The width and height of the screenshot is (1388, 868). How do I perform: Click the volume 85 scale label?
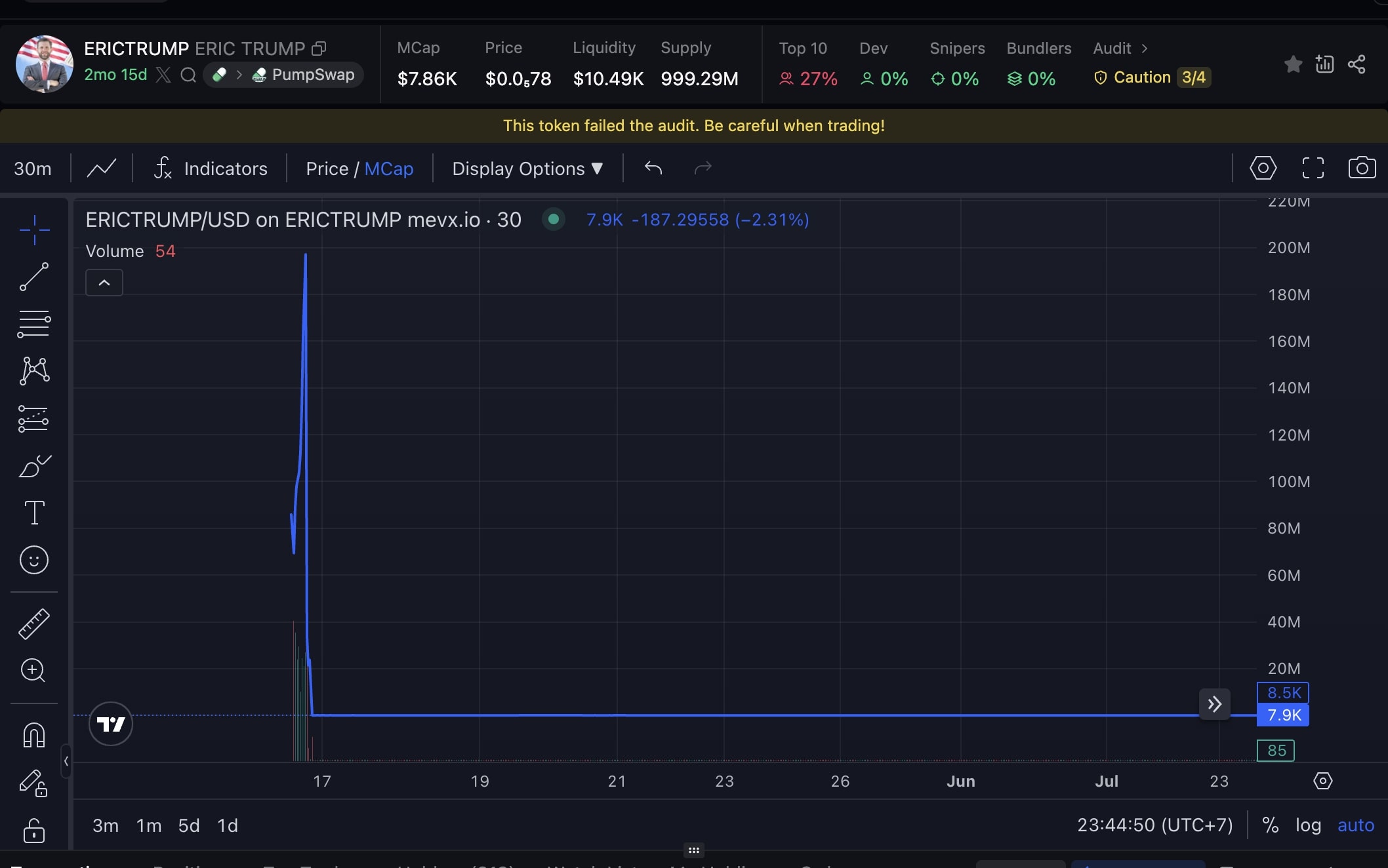pyautogui.click(x=1276, y=751)
